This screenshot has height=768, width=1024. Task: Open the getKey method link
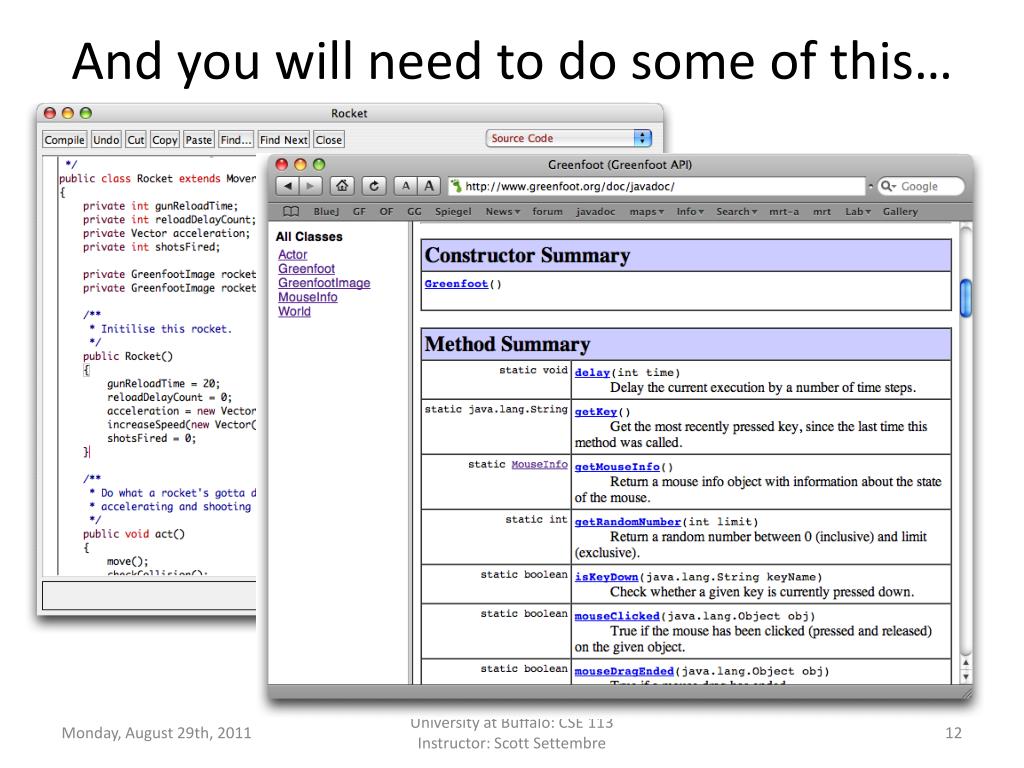point(596,412)
